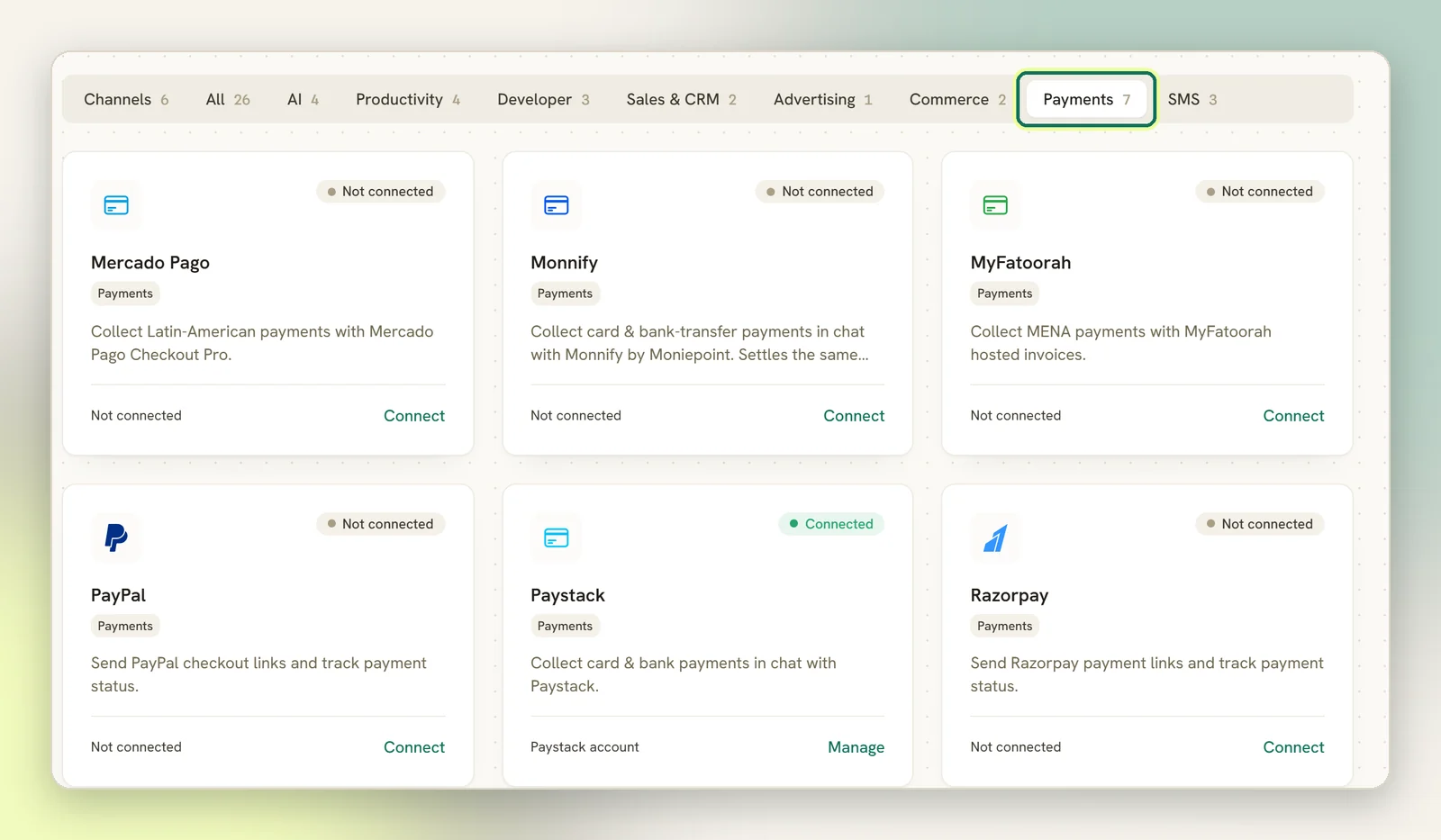
Task: Open the Commerce tab
Action: pos(957,99)
